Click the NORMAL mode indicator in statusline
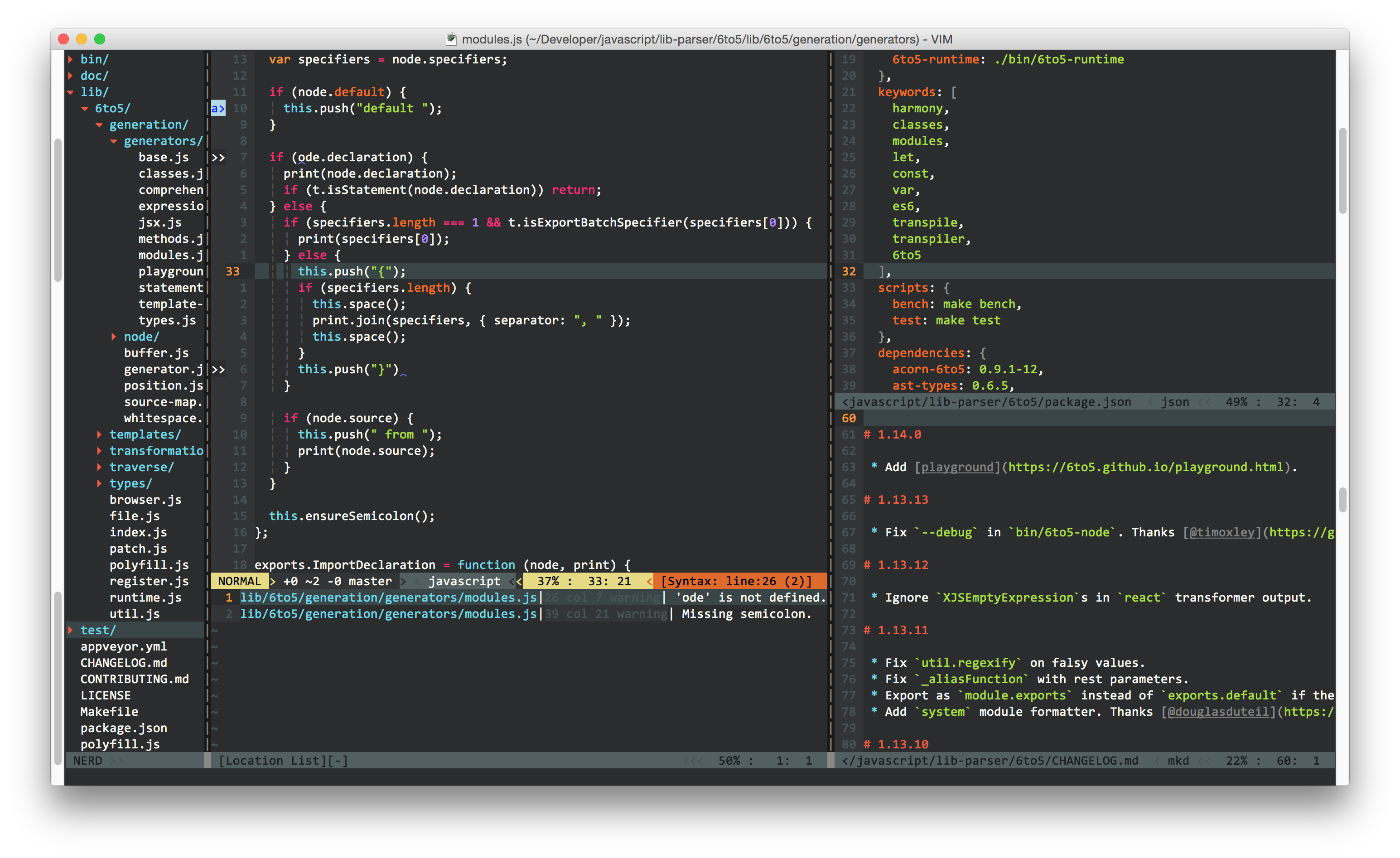The image size is (1400, 858). pos(239,581)
